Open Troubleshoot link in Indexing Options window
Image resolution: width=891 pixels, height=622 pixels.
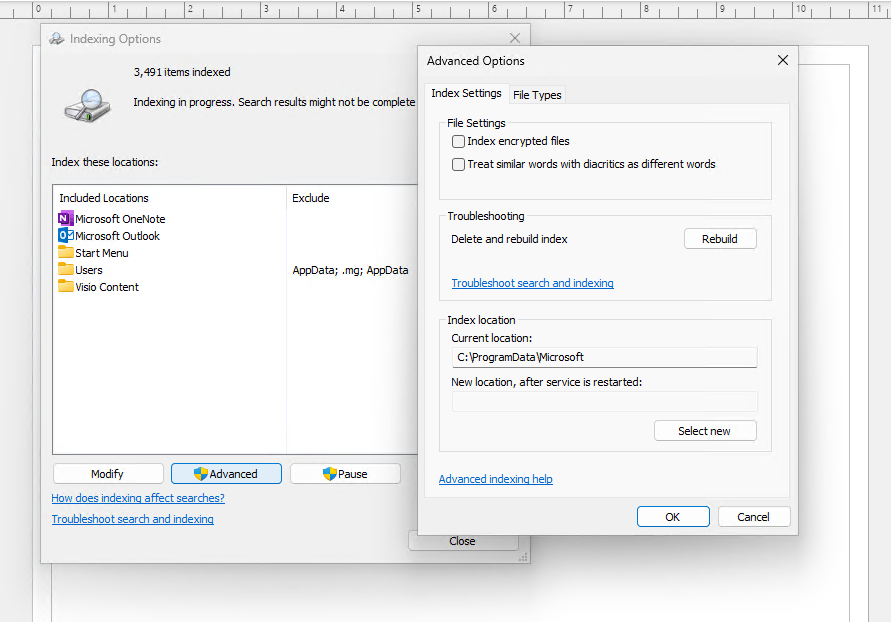pyautogui.click(x=132, y=519)
